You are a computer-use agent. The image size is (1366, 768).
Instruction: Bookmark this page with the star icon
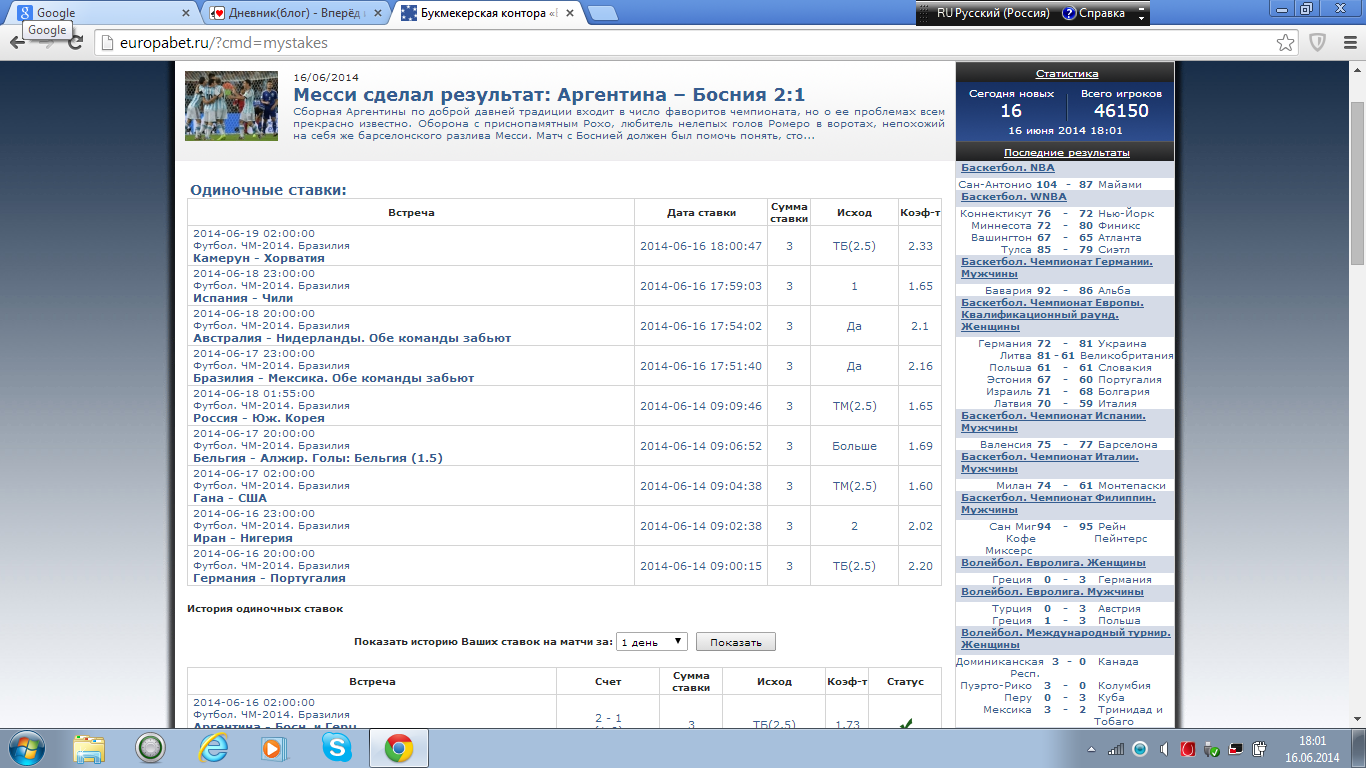1286,43
